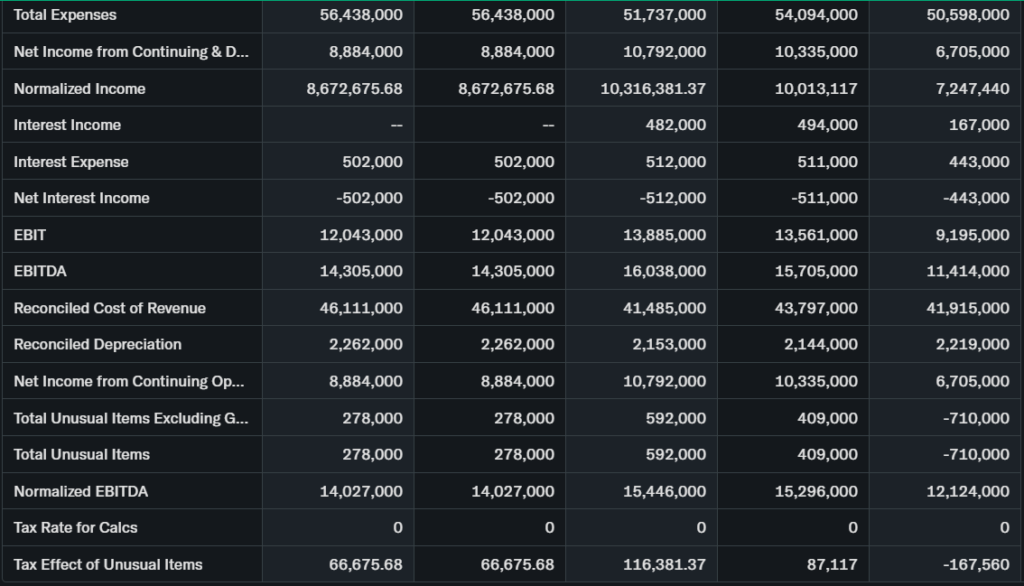This screenshot has width=1024, height=586.
Task: Select the Reconciled Depreciation row label
Action: pyautogui.click(x=98, y=345)
